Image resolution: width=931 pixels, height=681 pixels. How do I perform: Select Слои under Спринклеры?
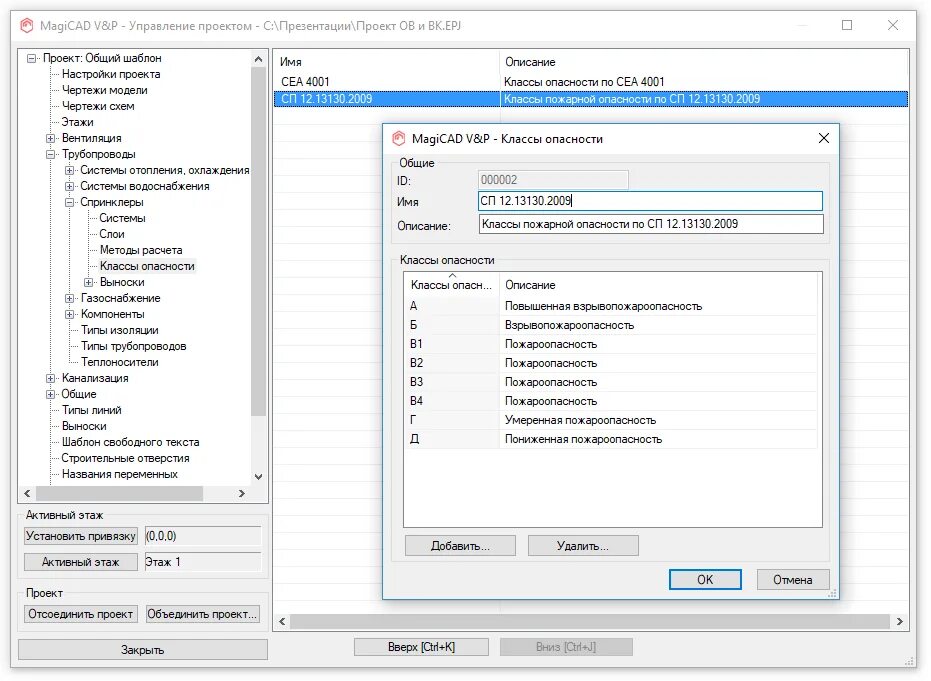click(x=112, y=235)
